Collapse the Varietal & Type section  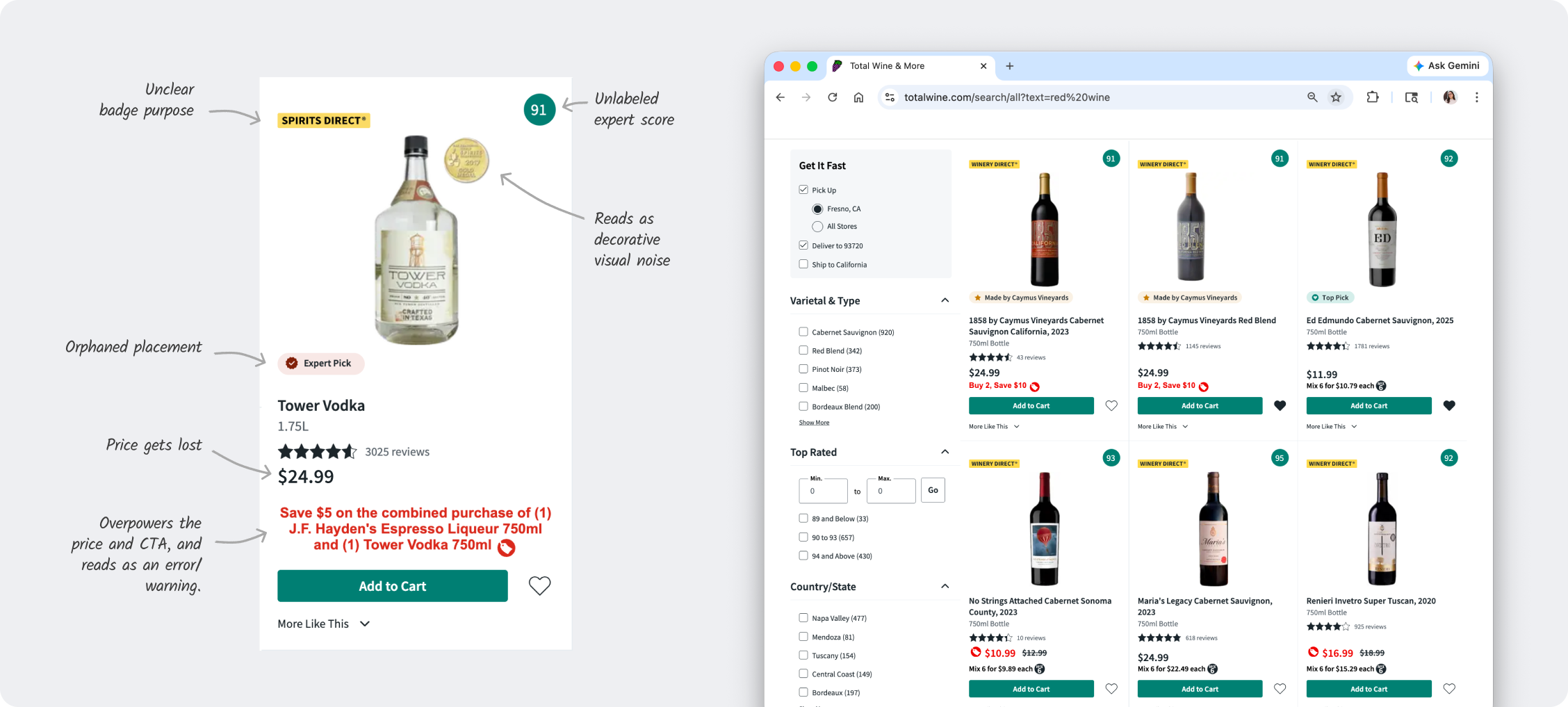(945, 300)
